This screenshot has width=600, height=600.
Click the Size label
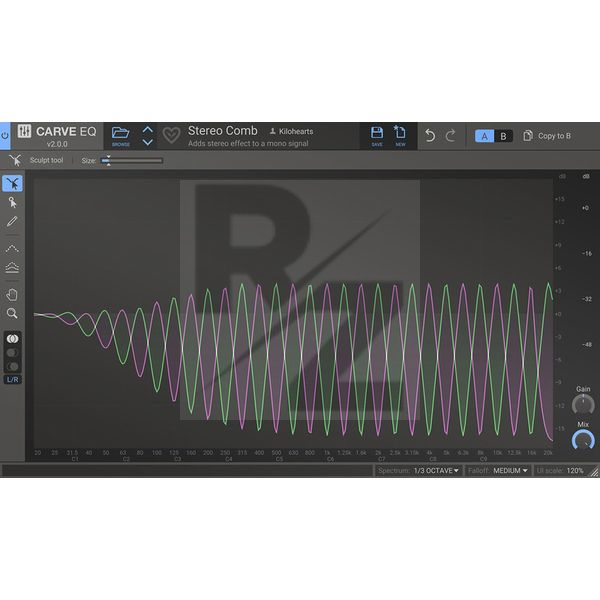88,161
